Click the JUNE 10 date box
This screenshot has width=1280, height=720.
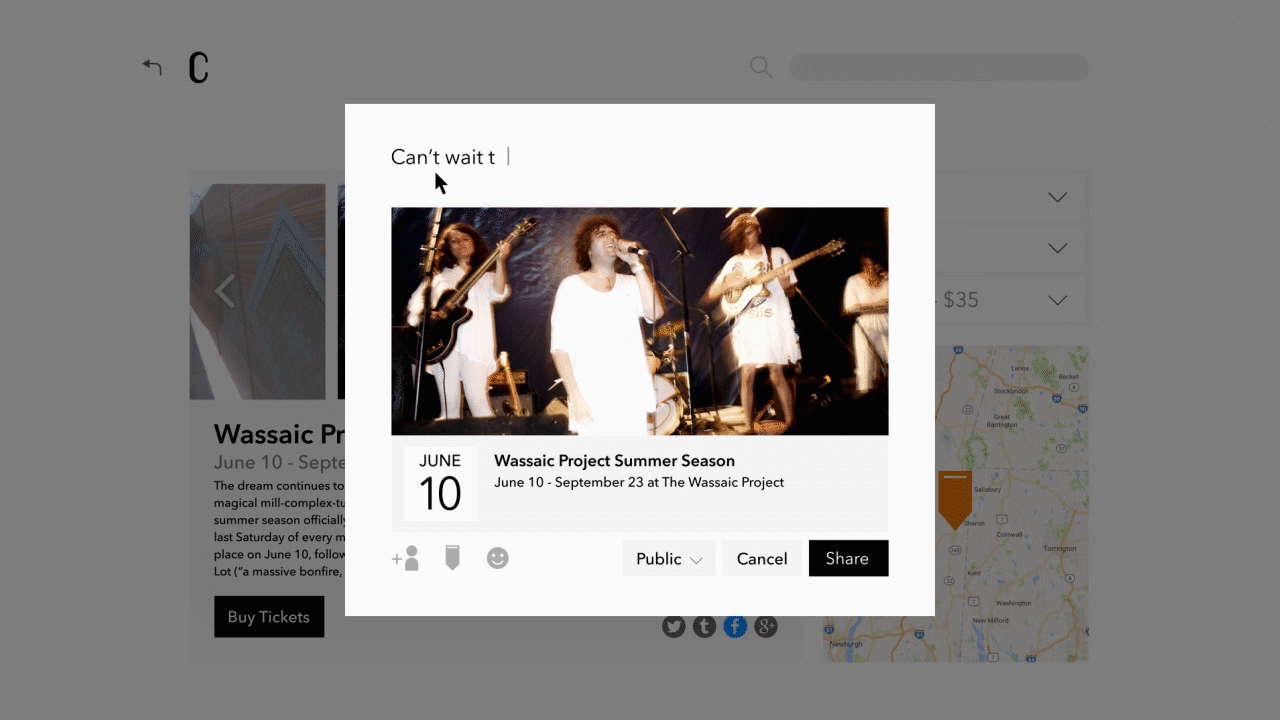point(440,484)
